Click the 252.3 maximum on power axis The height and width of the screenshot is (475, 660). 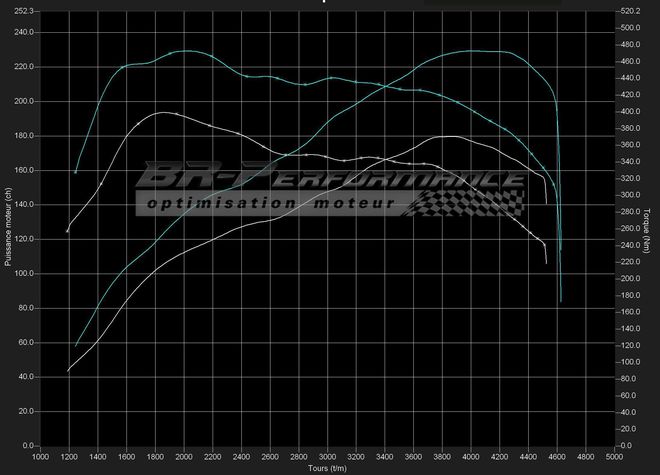pyautogui.click(x=24, y=11)
